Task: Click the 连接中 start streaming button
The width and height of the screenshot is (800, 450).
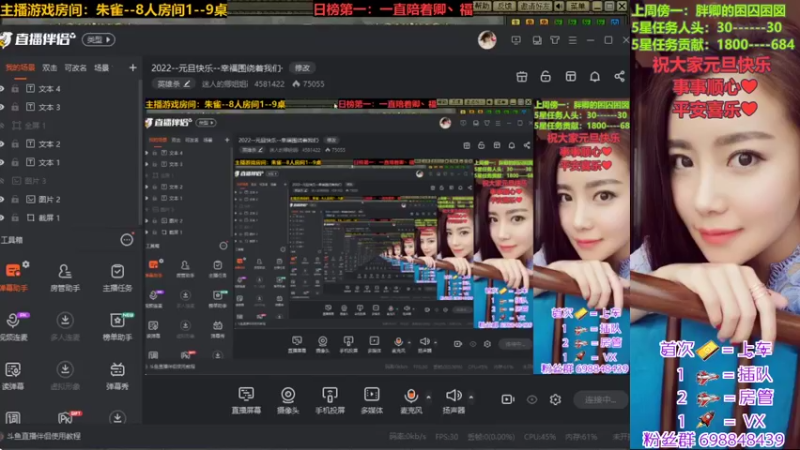Action: 601,399
